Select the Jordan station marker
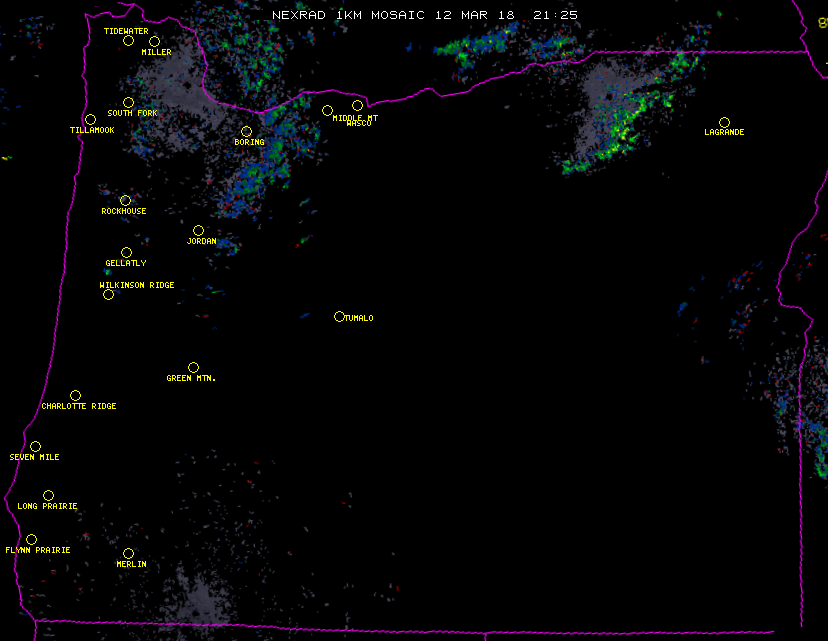828x641 pixels. click(x=198, y=230)
